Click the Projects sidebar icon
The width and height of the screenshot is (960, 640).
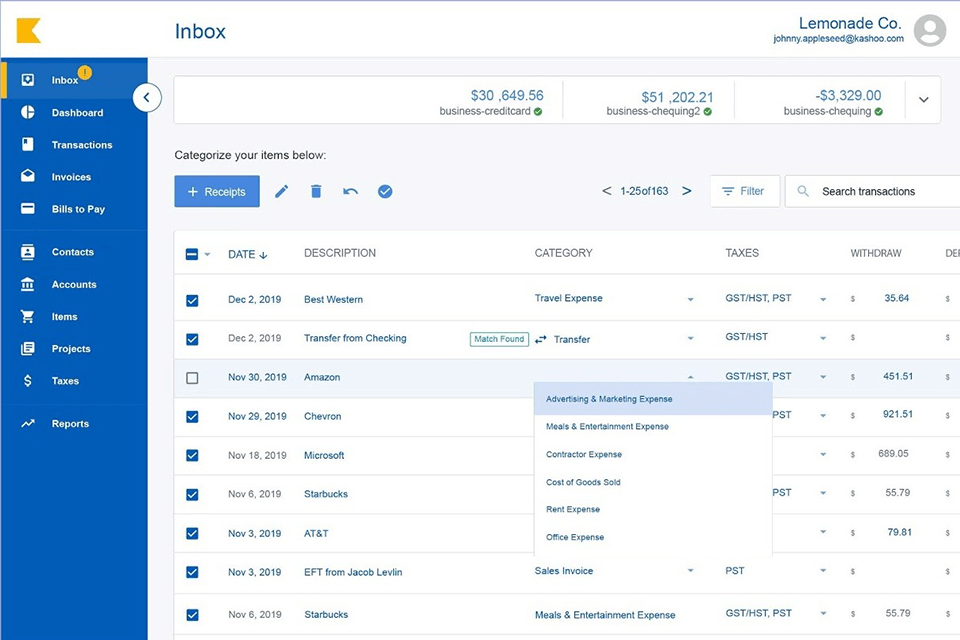28,348
